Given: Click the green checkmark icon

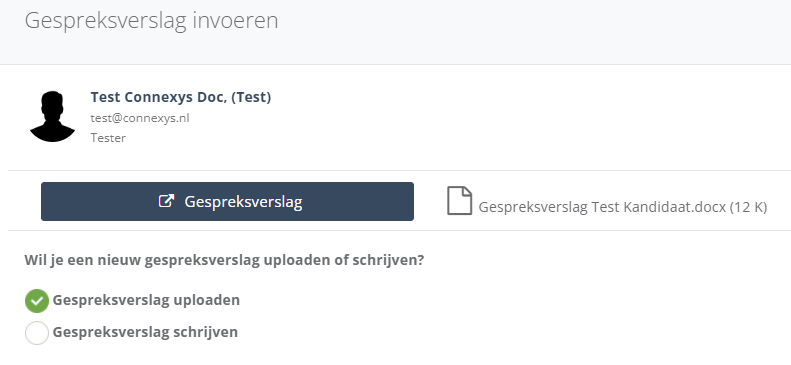Looking at the screenshot, I should coord(37,301).
